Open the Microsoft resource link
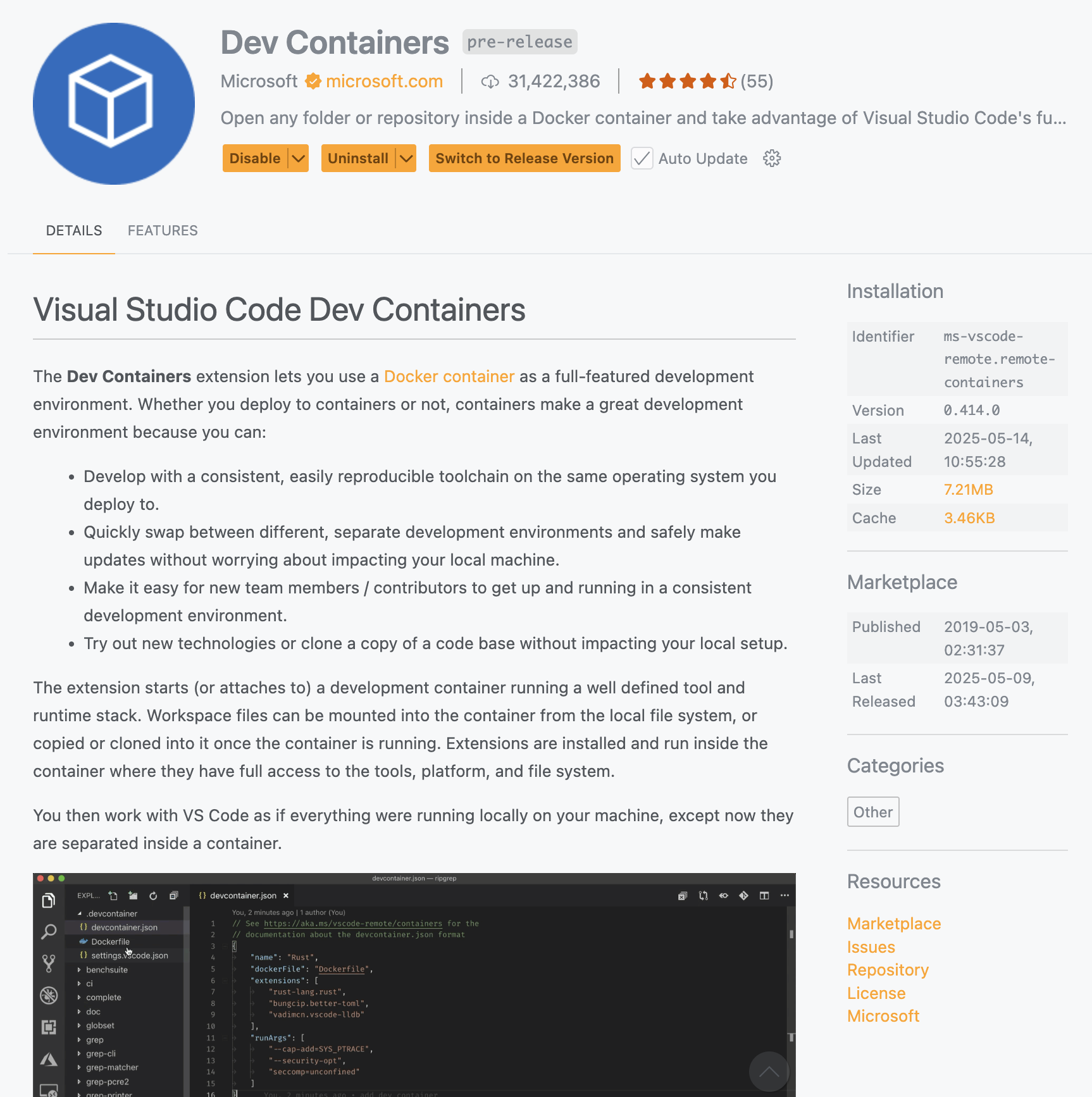 point(883,1016)
